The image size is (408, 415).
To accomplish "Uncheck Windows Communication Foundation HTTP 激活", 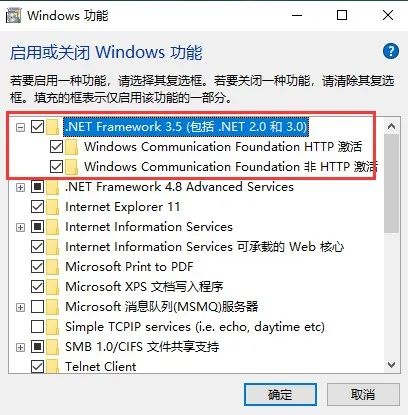I will click(x=56, y=147).
